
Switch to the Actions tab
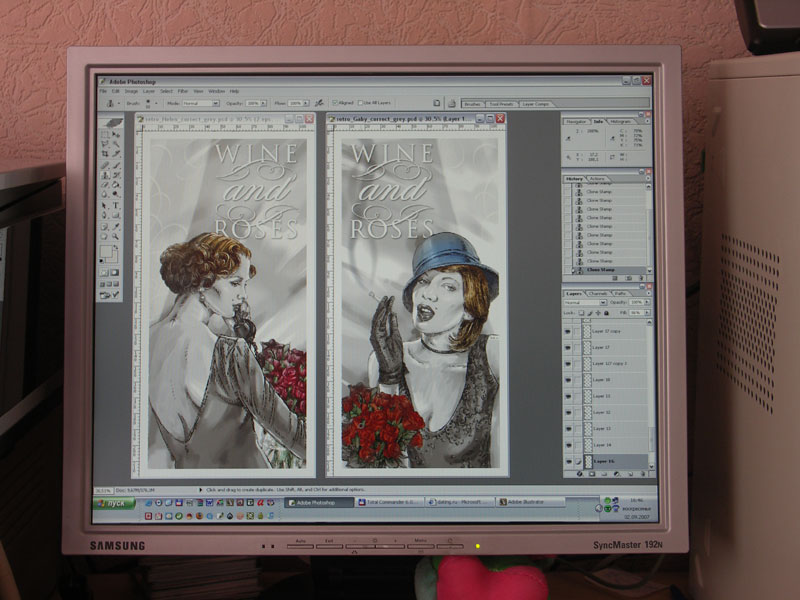[x=597, y=179]
